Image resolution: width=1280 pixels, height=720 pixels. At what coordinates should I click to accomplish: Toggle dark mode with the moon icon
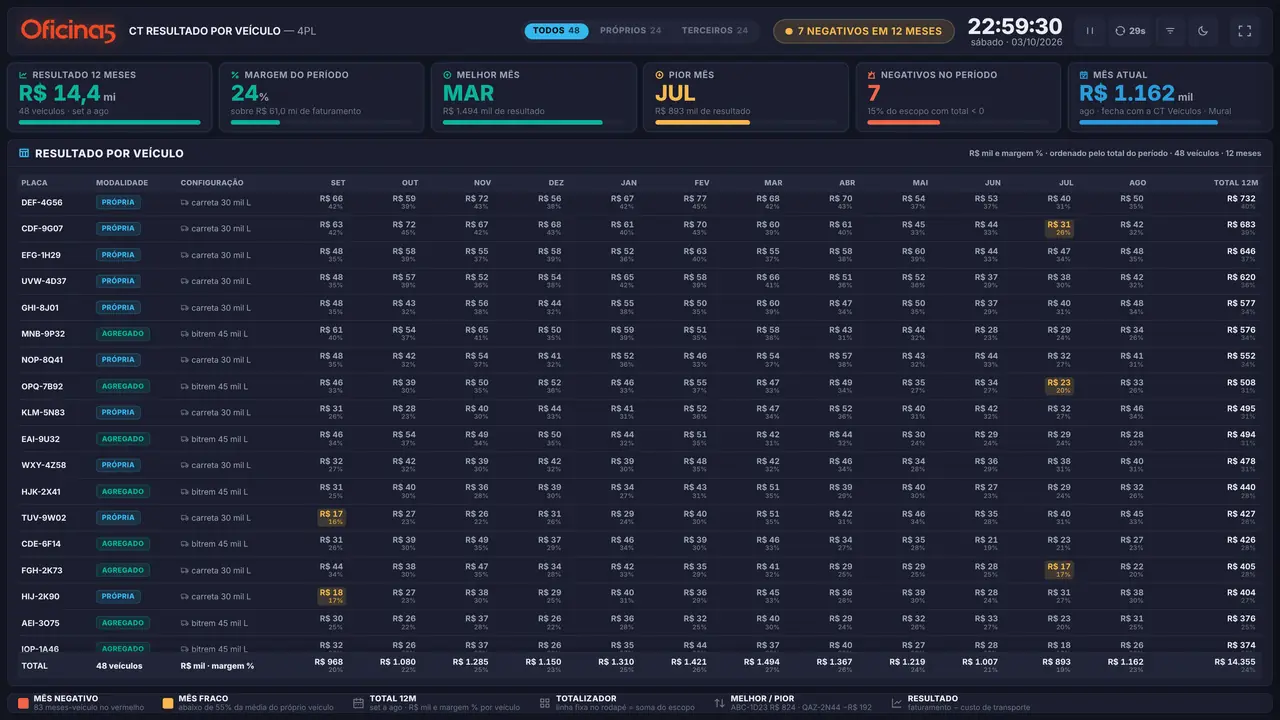pyautogui.click(x=1203, y=31)
